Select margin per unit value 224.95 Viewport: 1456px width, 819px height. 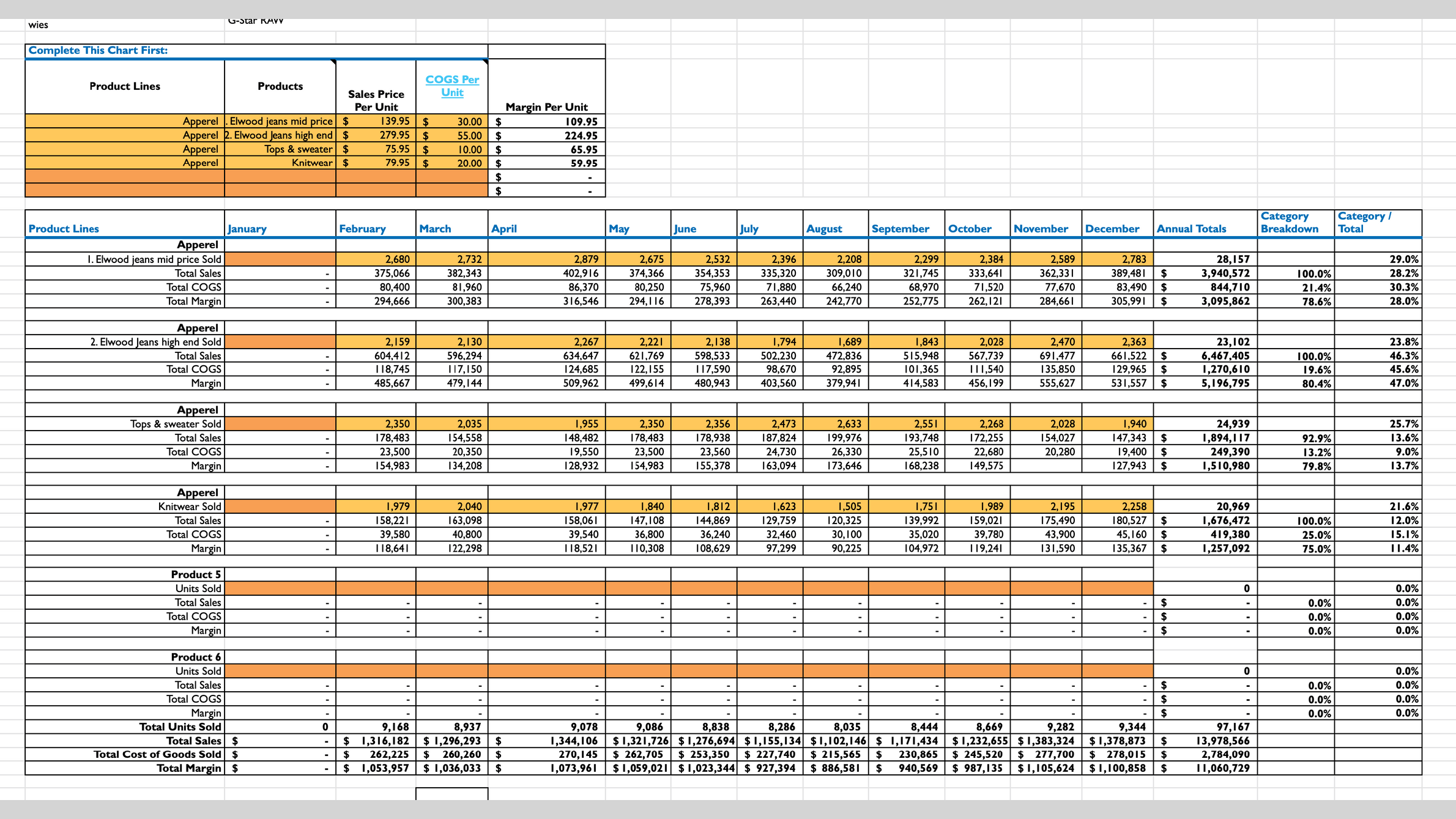(546, 135)
